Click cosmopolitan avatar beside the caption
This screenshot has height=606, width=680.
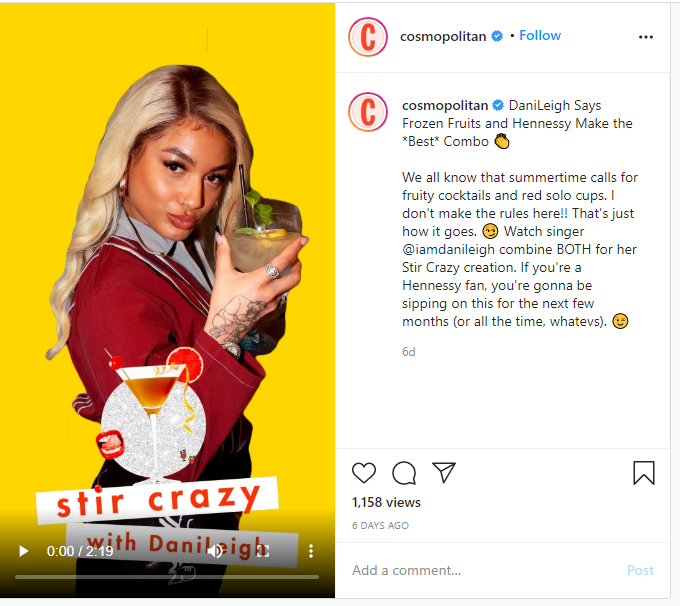click(x=368, y=112)
